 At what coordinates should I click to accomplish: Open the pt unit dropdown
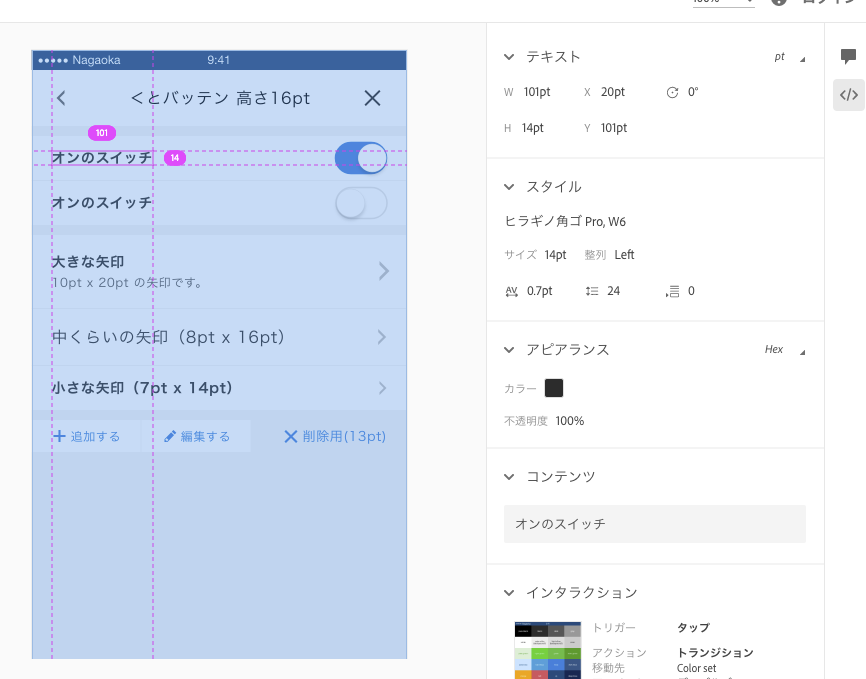coord(789,57)
